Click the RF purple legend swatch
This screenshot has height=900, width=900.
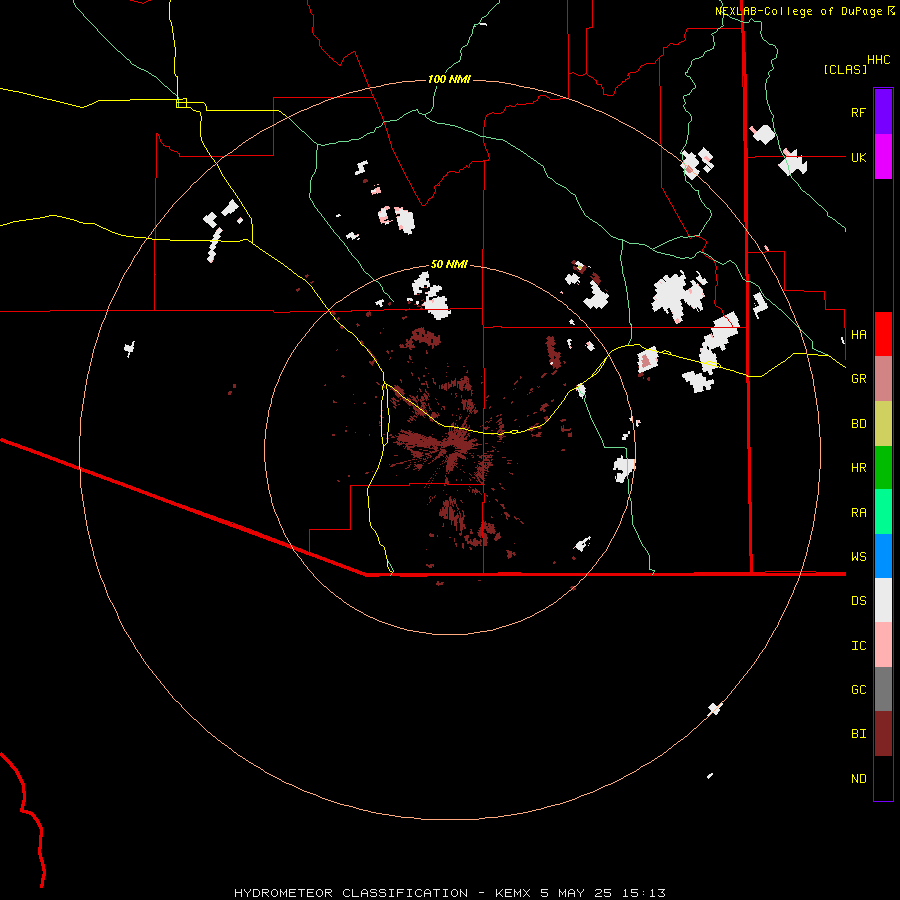click(883, 112)
